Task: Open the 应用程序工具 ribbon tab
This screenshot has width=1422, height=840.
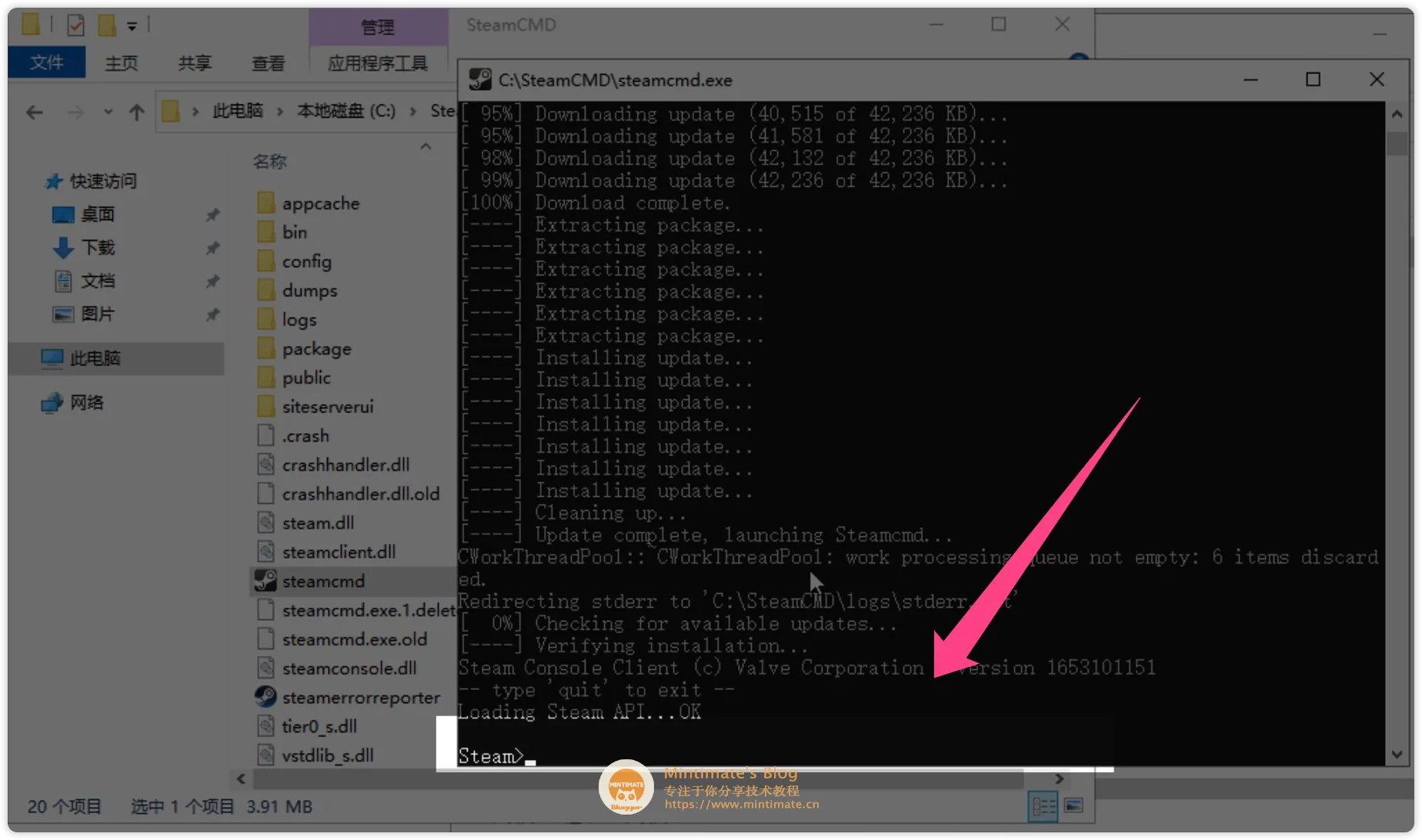Action: tap(377, 63)
